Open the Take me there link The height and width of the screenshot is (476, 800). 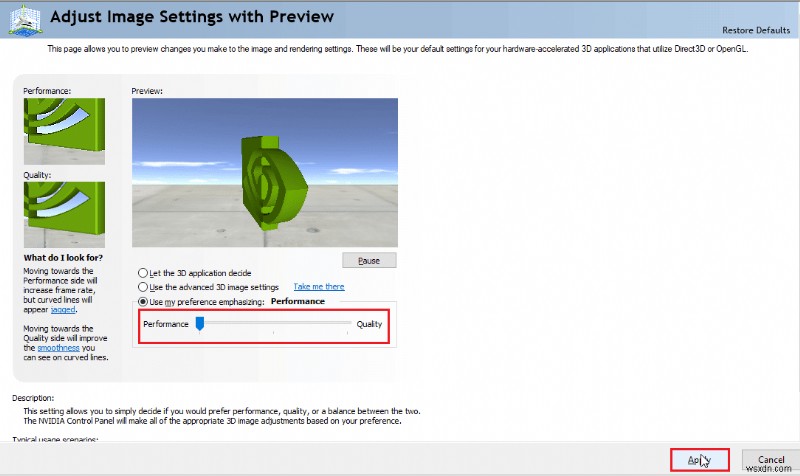319,287
